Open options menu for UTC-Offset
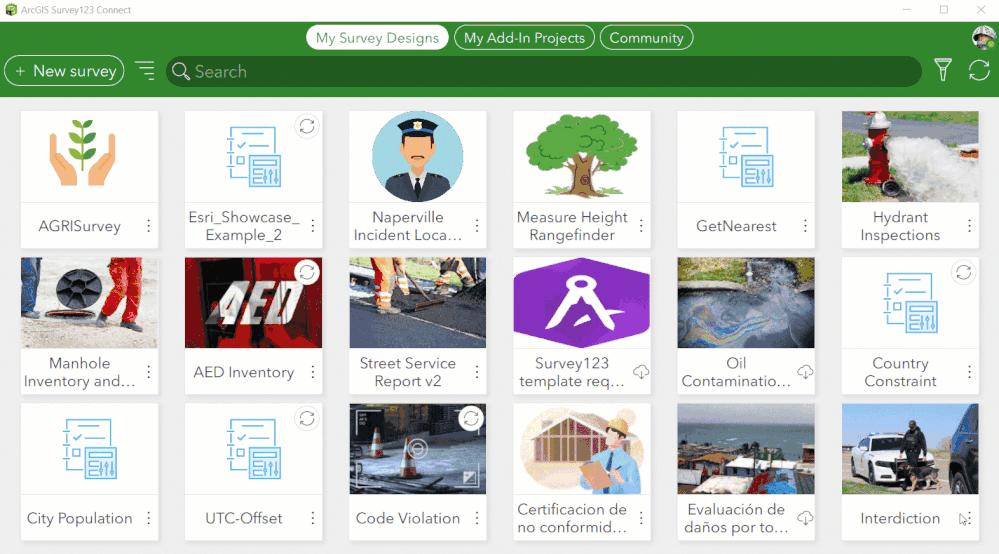Screen dimensions: 999x554 click(x=313, y=518)
